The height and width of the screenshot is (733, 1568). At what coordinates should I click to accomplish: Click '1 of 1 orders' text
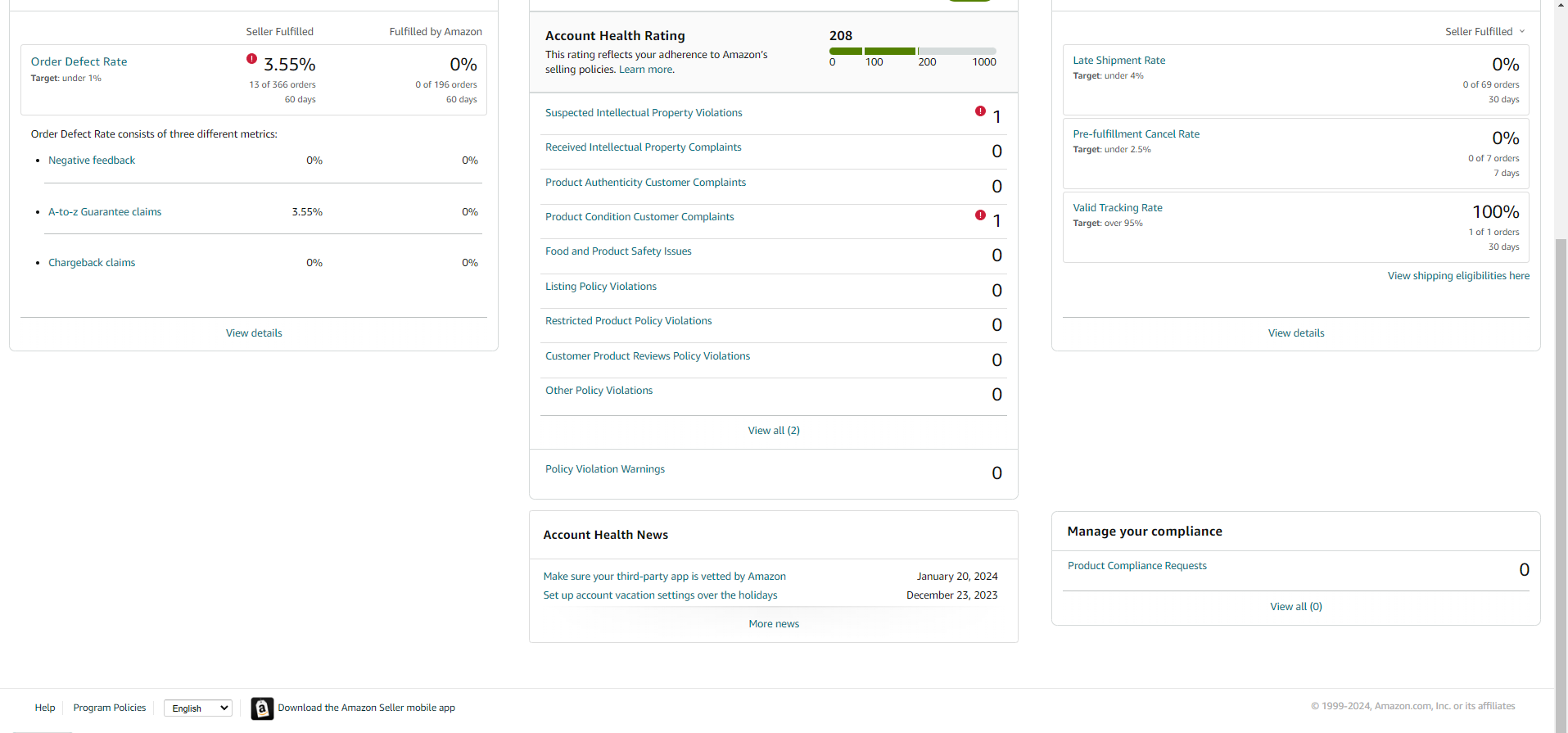[1494, 233]
